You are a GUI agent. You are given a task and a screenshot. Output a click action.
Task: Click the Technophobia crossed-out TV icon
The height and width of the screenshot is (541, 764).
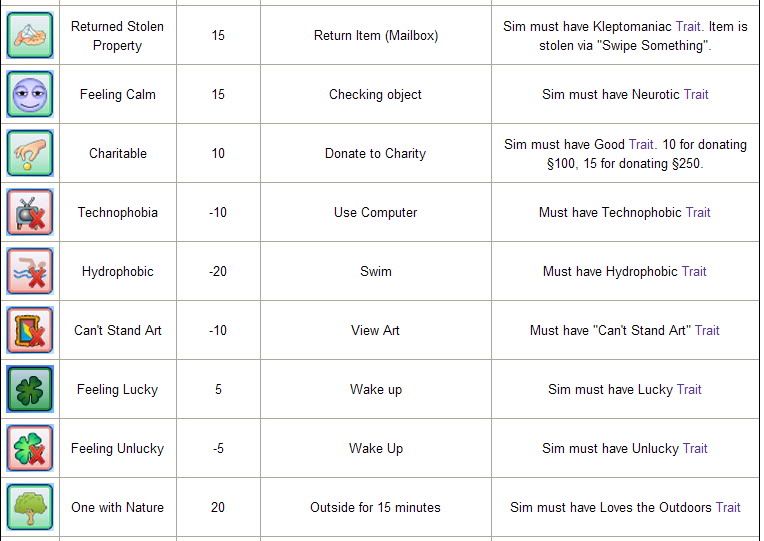point(30,212)
